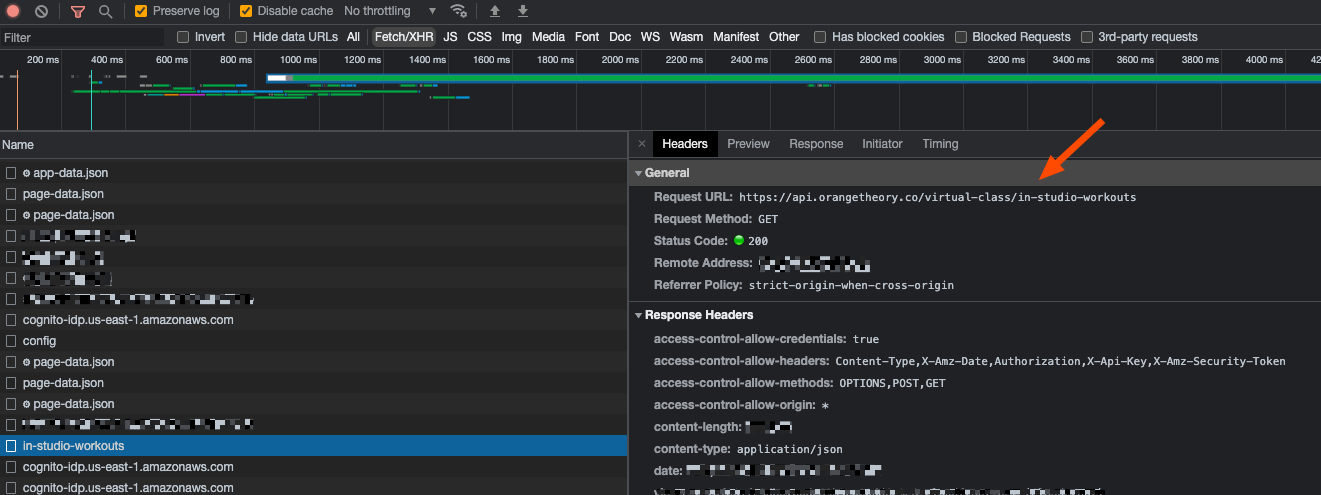Tick checkbox beside app-data.json
The height and width of the screenshot is (495, 1321).
(11, 173)
